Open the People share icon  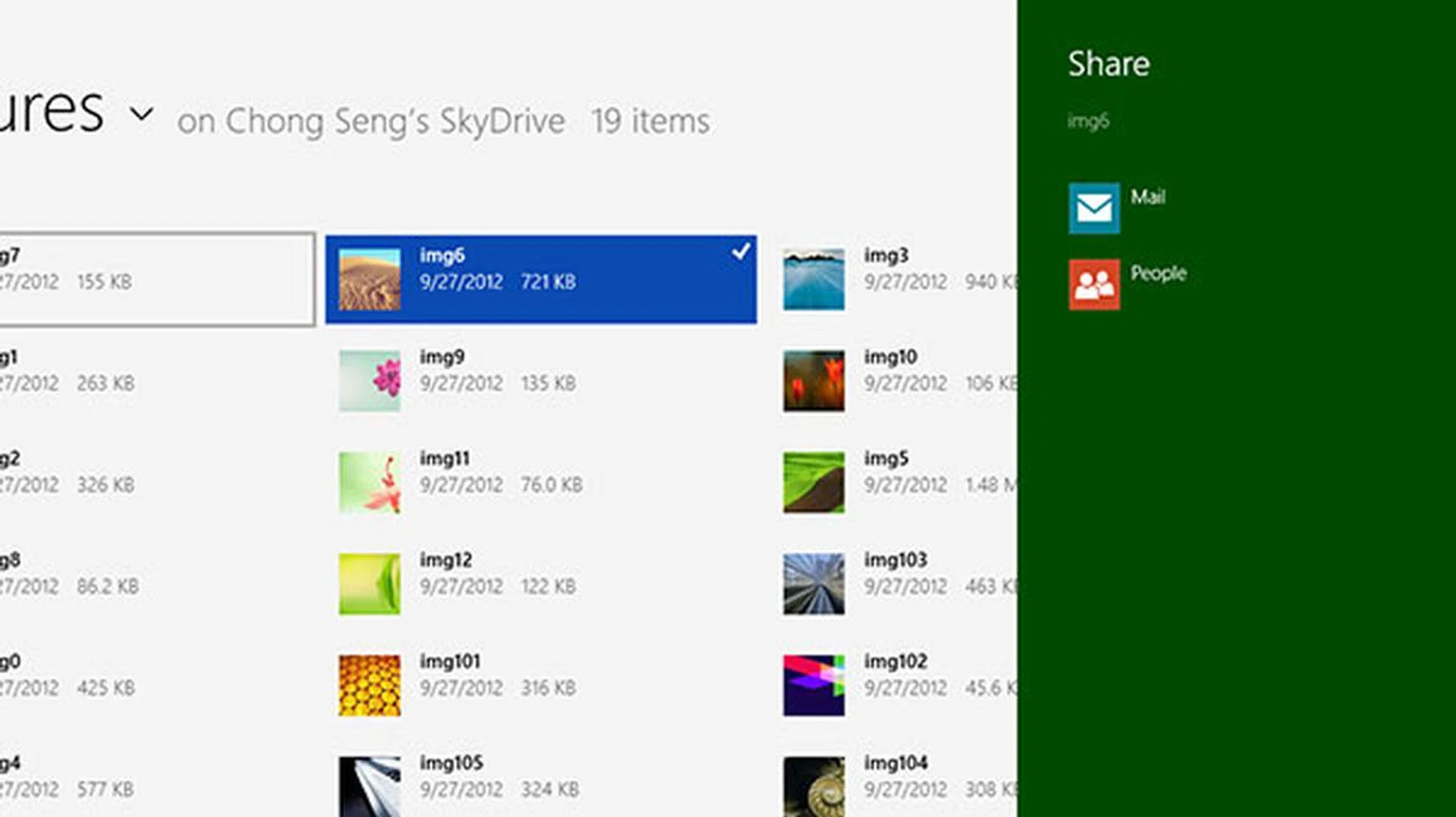(1094, 284)
